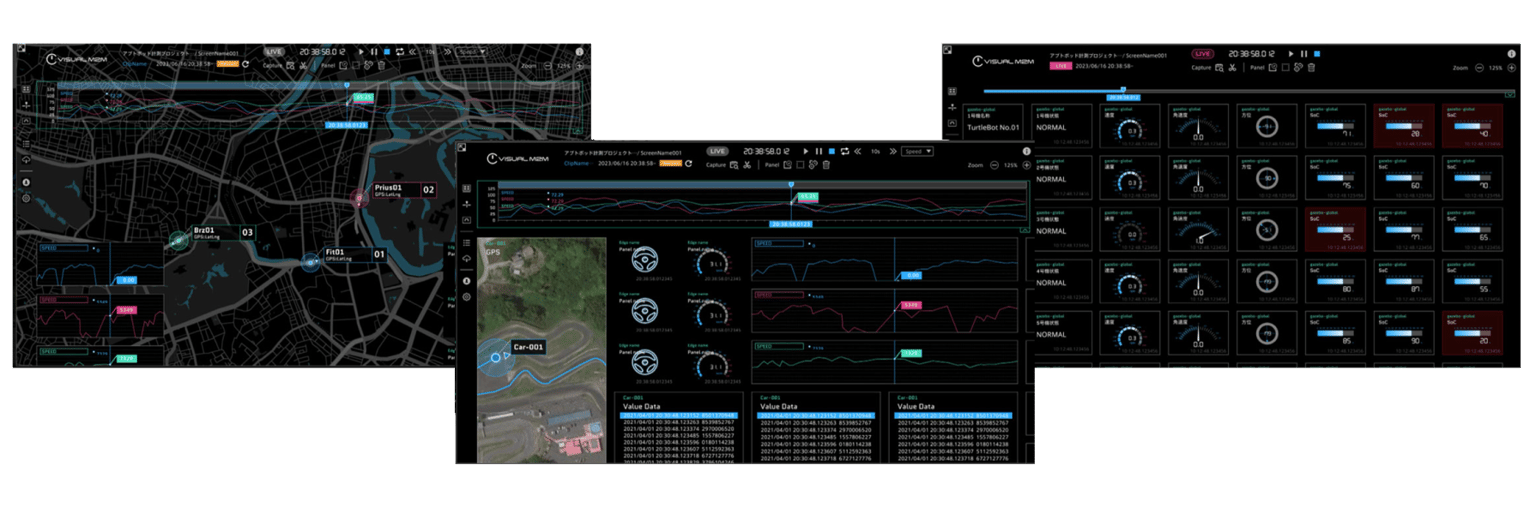Viewport: 1536px width, 507px height.
Task: Play data in the left map window
Action: pos(361,52)
